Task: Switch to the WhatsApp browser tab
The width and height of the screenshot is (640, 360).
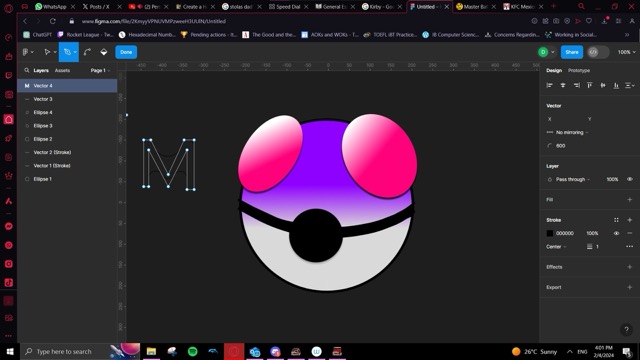Action: [x=54, y=7]
